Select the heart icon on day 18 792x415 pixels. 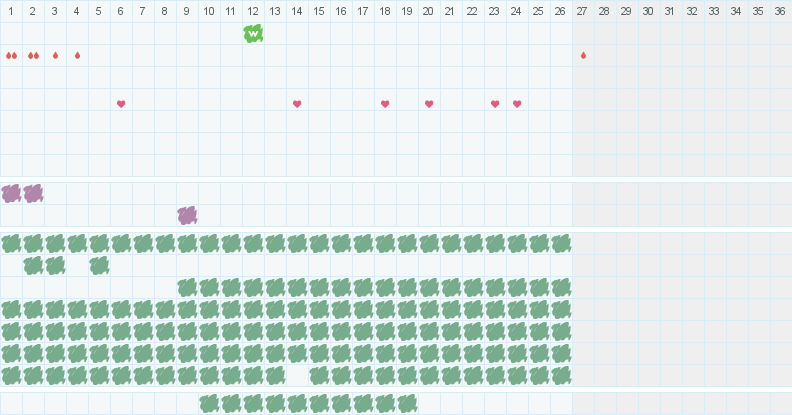click(385, 104)
